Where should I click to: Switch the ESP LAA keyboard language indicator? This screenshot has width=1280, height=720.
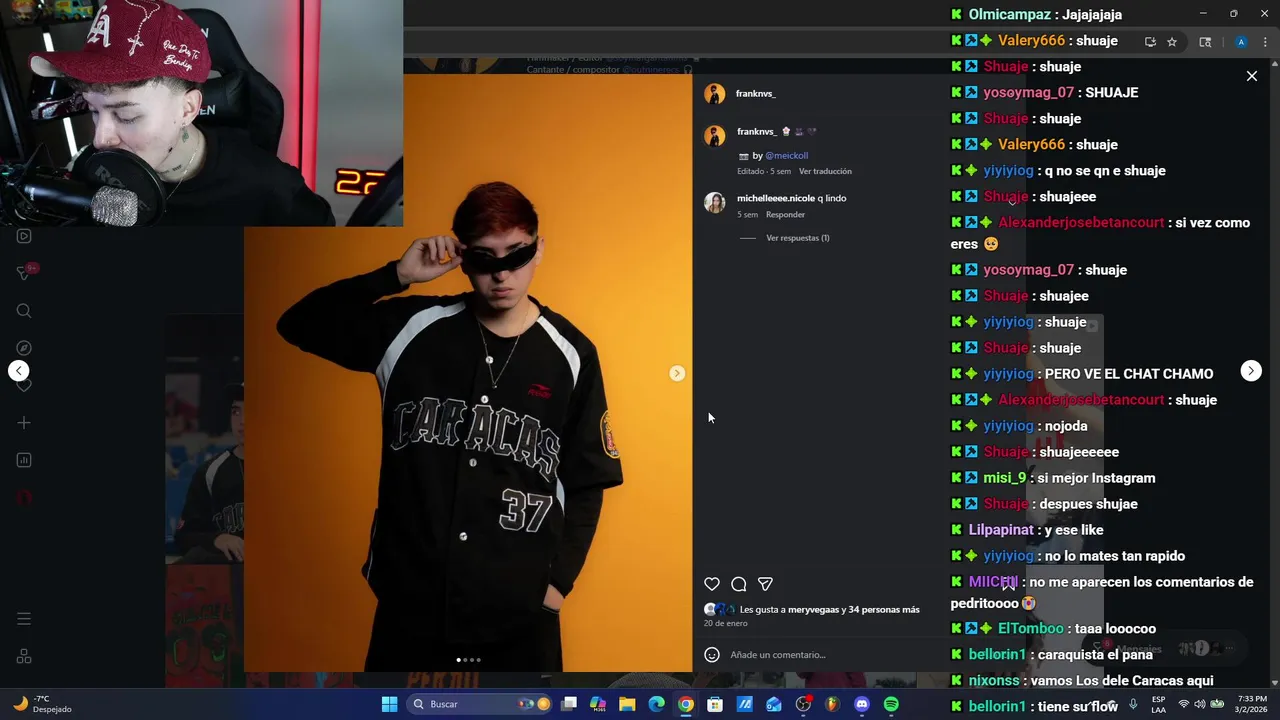pos(1158,704)
